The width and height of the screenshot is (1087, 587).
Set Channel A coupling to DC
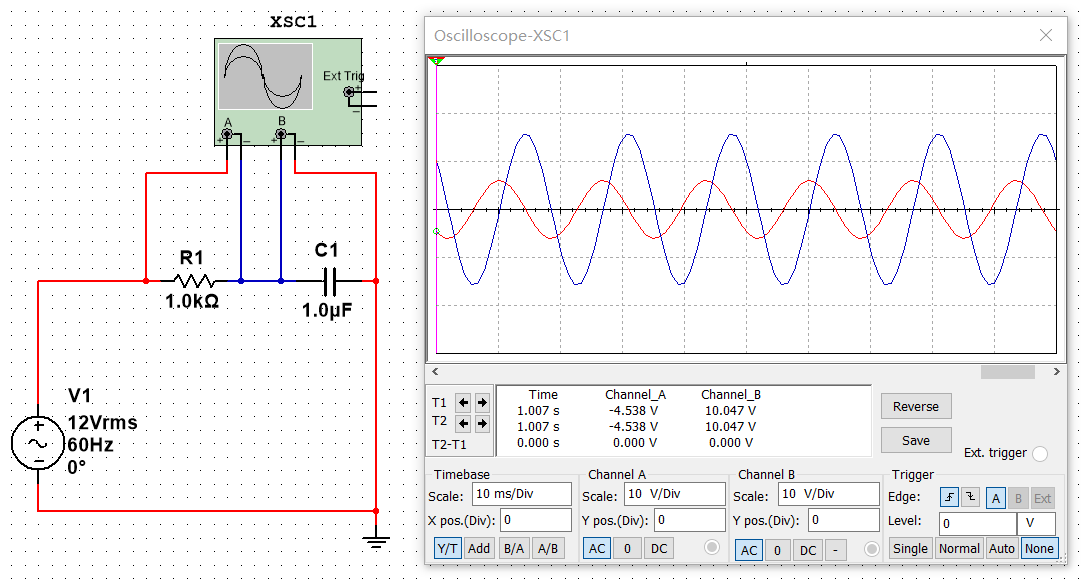[659, 548]
